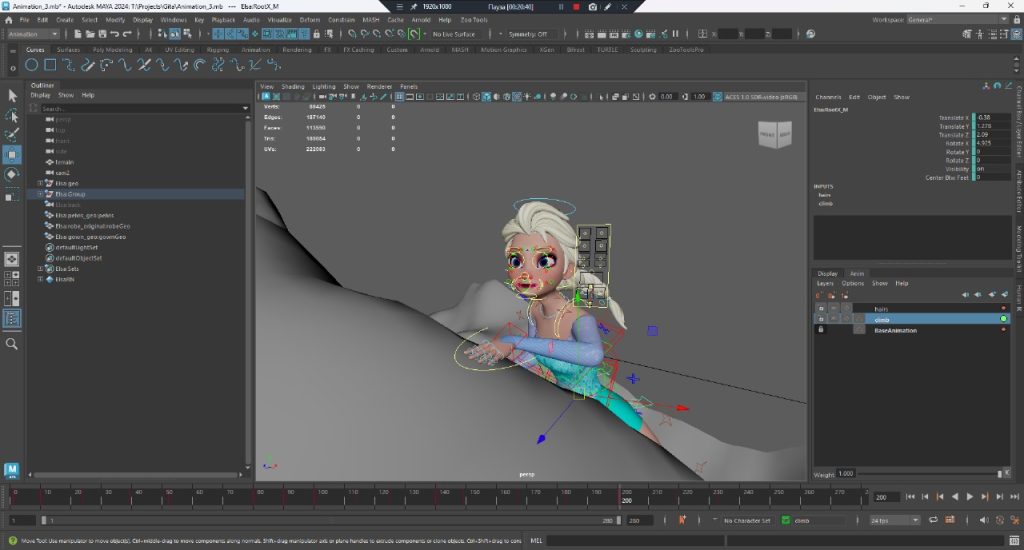Toggle the hairs layer first state button
The width and height of the screenshot is (1024, 550).
pyautogui.click(x=821, y=308)
